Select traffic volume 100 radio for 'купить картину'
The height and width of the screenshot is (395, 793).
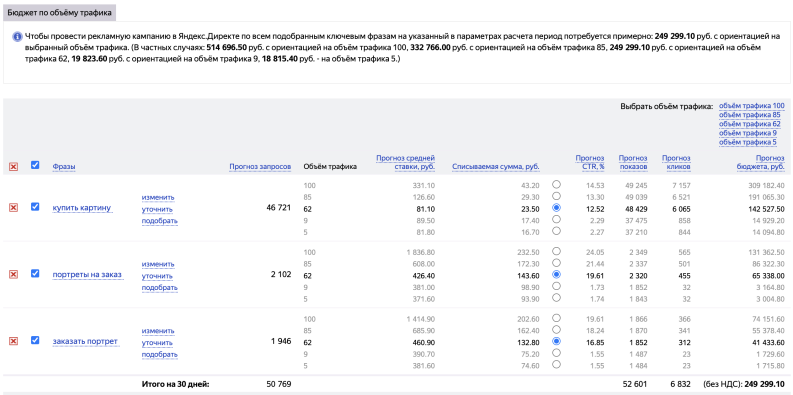coord(556,184)
